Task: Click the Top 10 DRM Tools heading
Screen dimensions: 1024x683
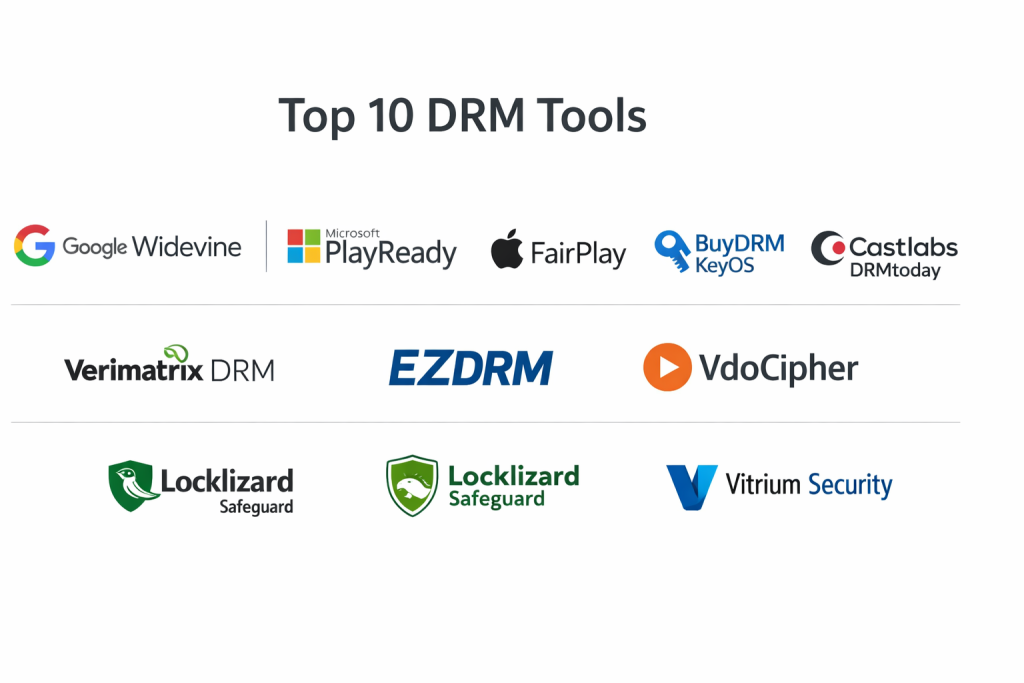Action: coord(462,116)
